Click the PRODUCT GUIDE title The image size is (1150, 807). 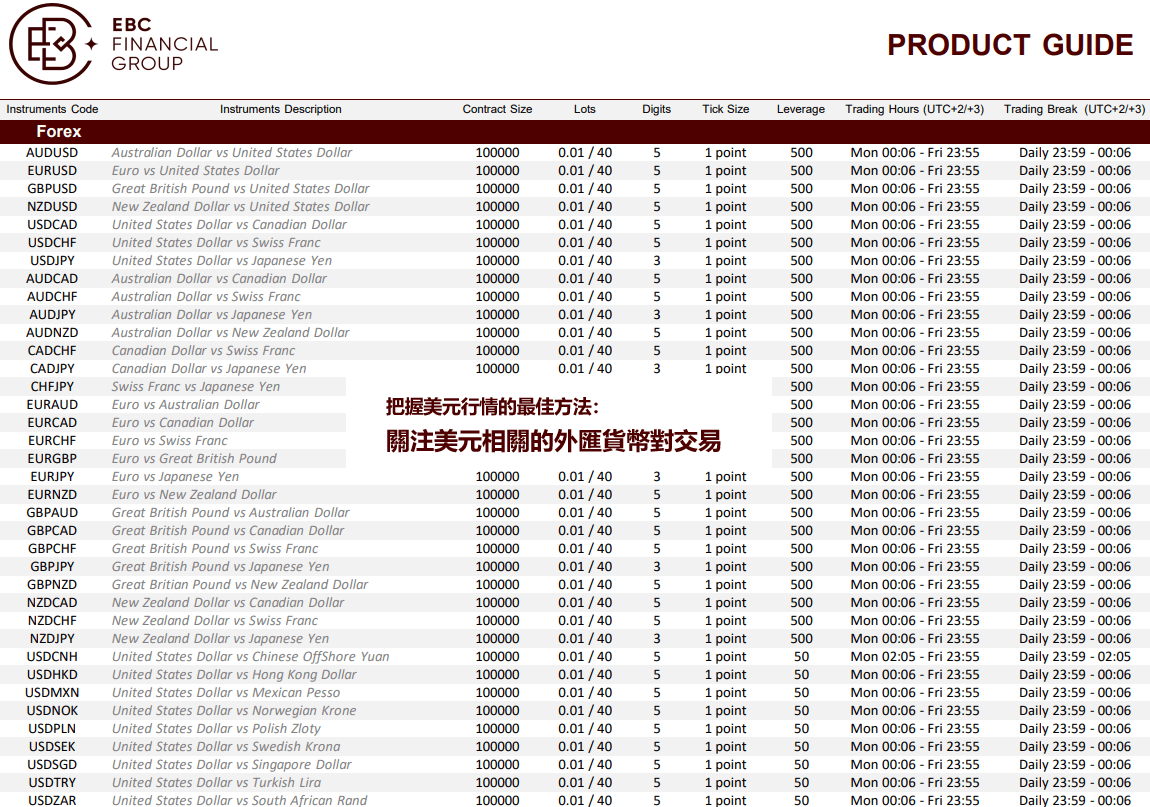[x=1010, y=45]
